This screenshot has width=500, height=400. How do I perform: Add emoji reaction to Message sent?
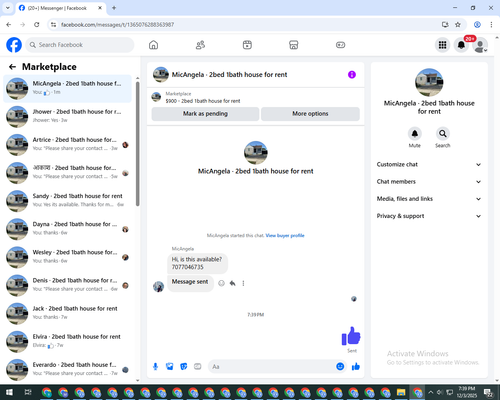[x=221, y=283]
